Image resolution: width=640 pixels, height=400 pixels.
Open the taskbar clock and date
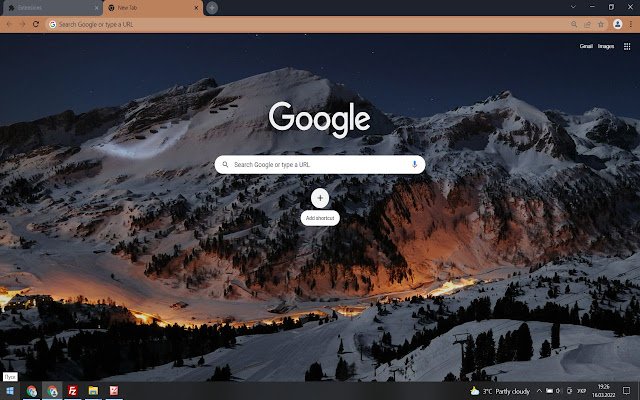604,391
